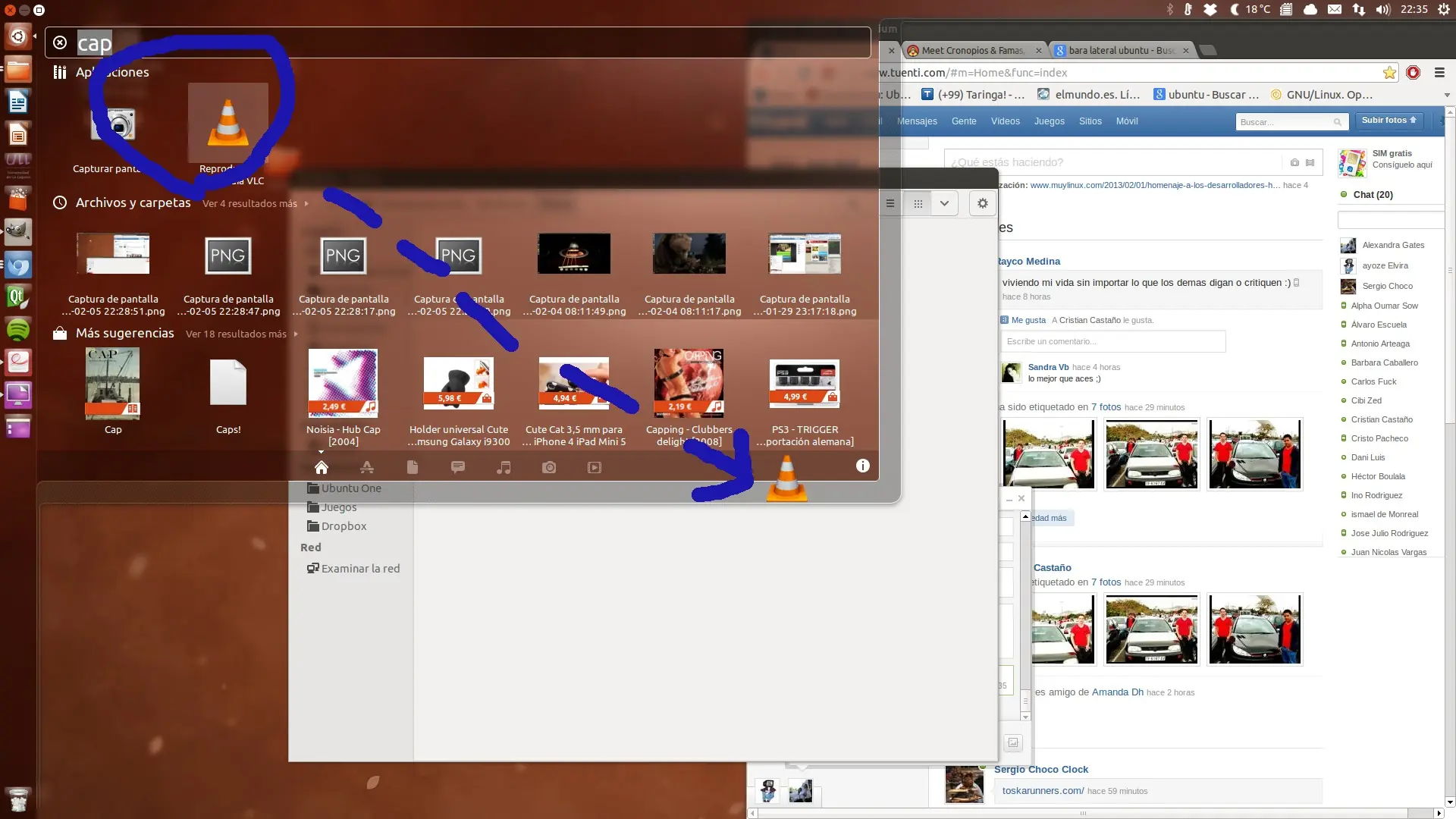Open the sound volume indicator
Viewport: 1456px width, 819px height.
click(x=1383, y=10)
